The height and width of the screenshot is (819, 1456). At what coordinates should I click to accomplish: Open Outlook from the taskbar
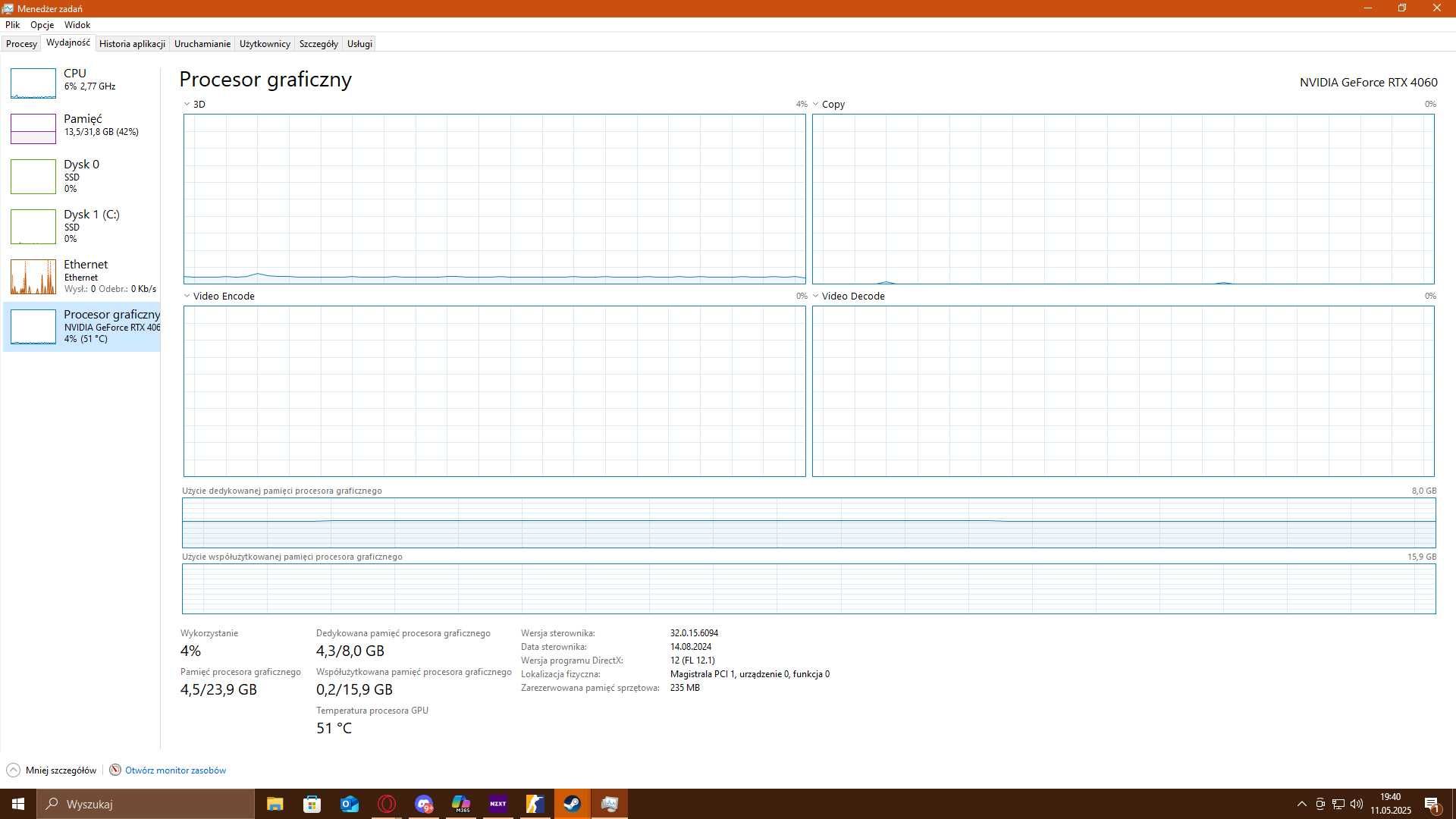point(349,804)
